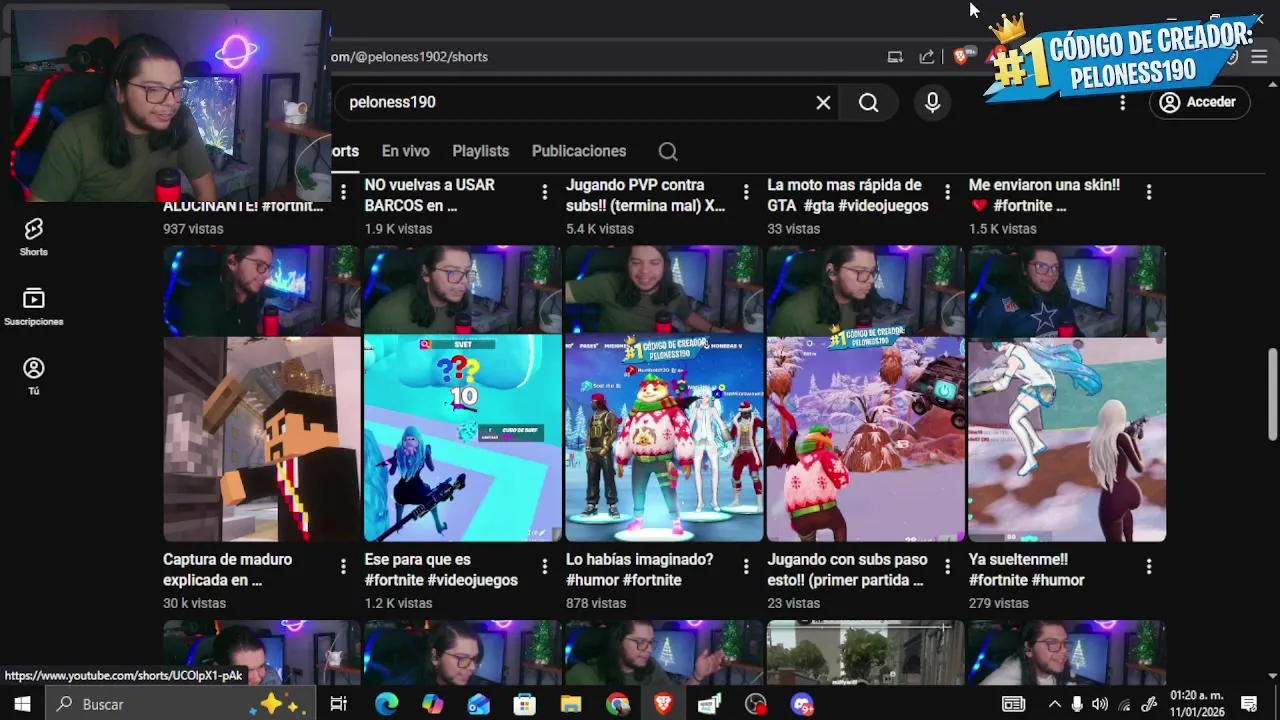The width and height of the screenshot is (1280, 720).
Task: Click title 'Me enviaron una skin!!'
Action: tap(1044, 195)
